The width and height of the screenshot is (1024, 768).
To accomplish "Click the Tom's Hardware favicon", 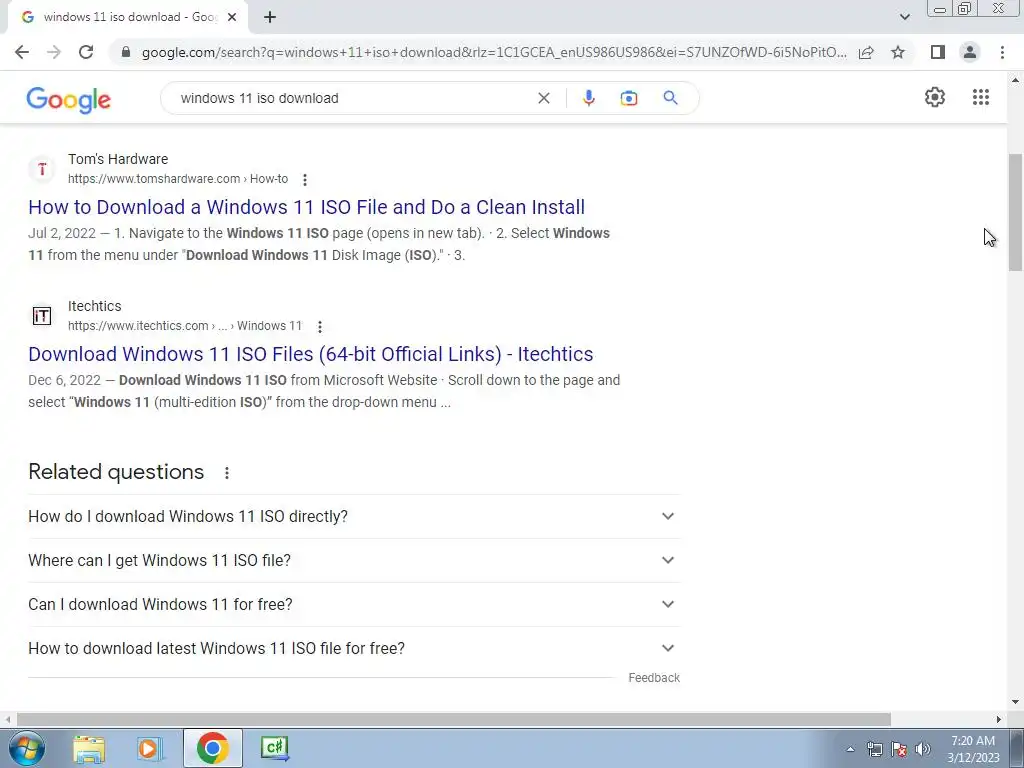I will (42, 169).
